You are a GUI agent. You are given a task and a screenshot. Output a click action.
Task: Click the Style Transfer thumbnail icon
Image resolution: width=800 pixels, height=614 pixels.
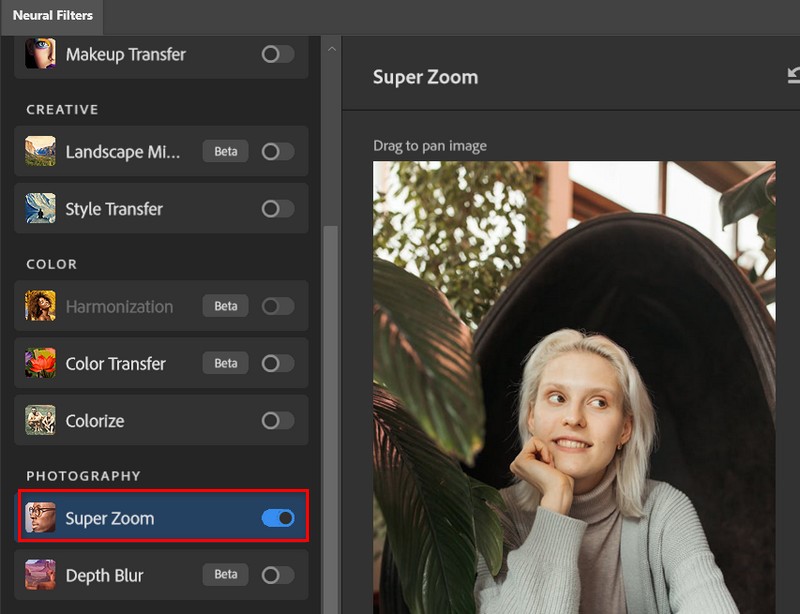40,208
